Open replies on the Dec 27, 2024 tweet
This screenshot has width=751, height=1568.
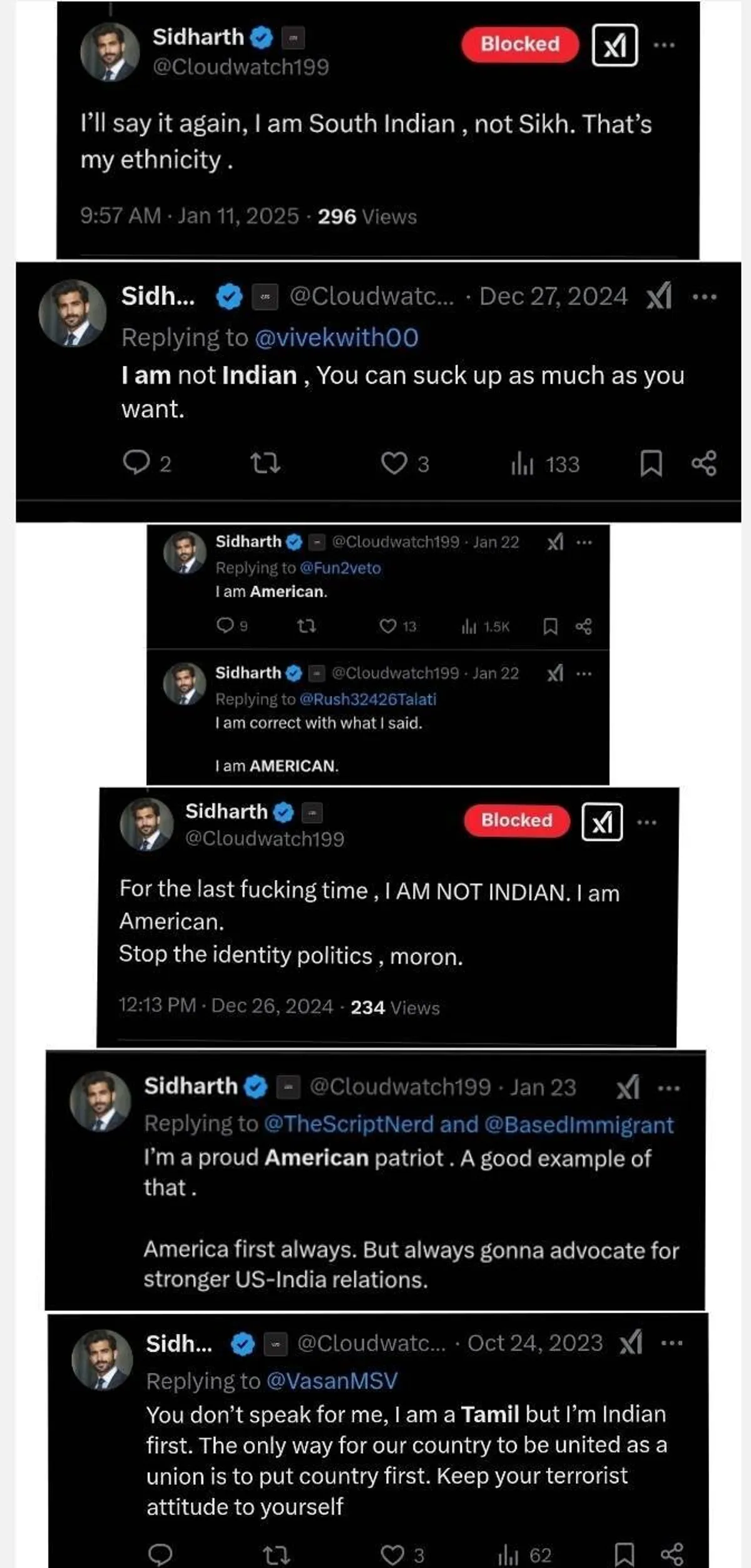(136, 463)
